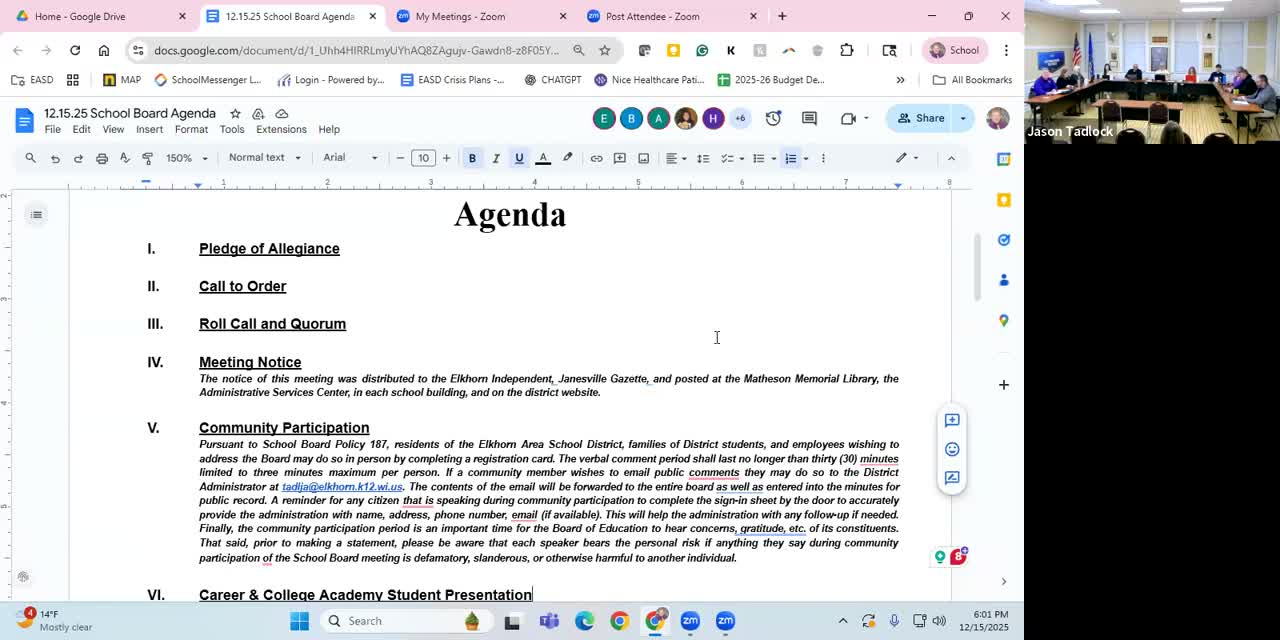Open the Format menu
Viewport: 1280px width, 640px height.
[191, 129]
